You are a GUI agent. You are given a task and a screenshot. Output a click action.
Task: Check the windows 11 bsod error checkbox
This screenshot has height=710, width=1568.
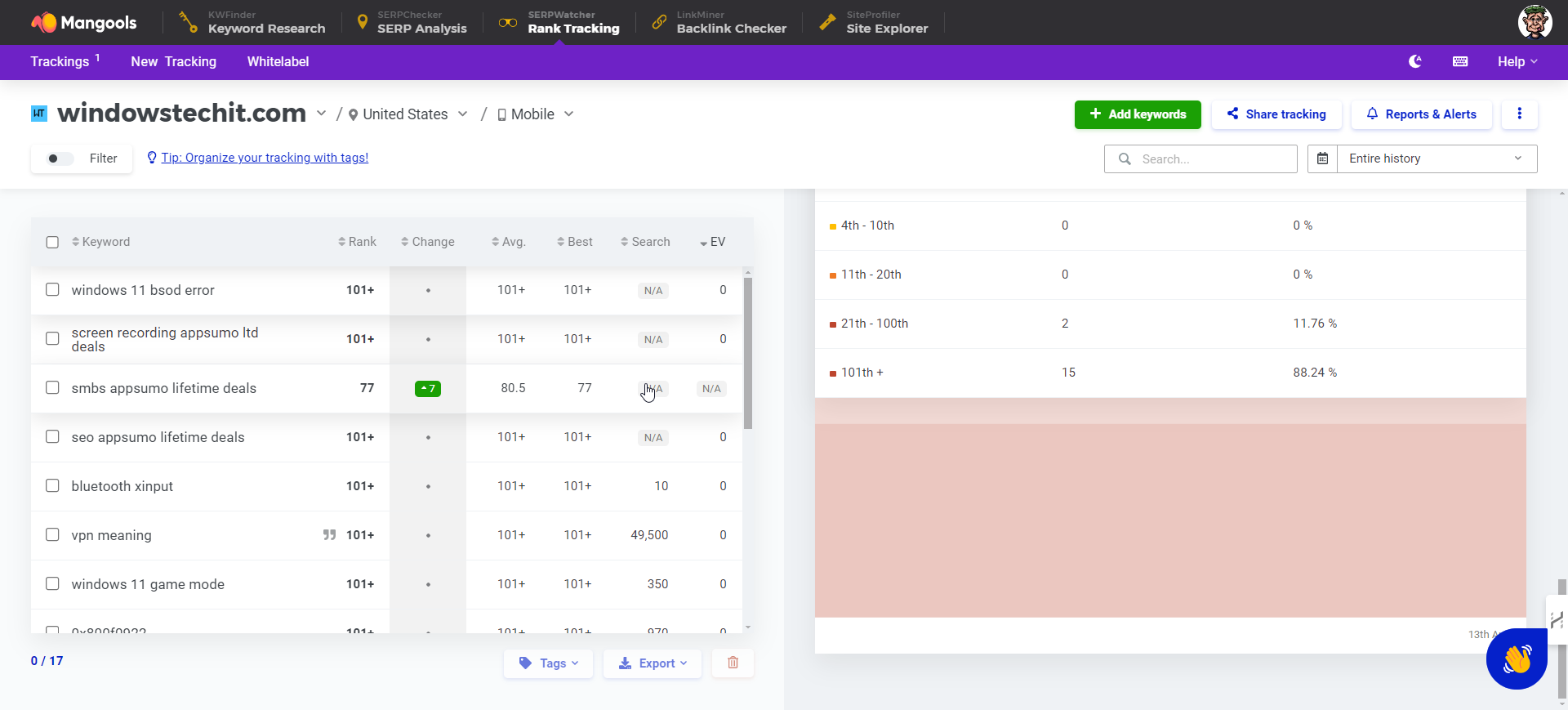[52, 290]
